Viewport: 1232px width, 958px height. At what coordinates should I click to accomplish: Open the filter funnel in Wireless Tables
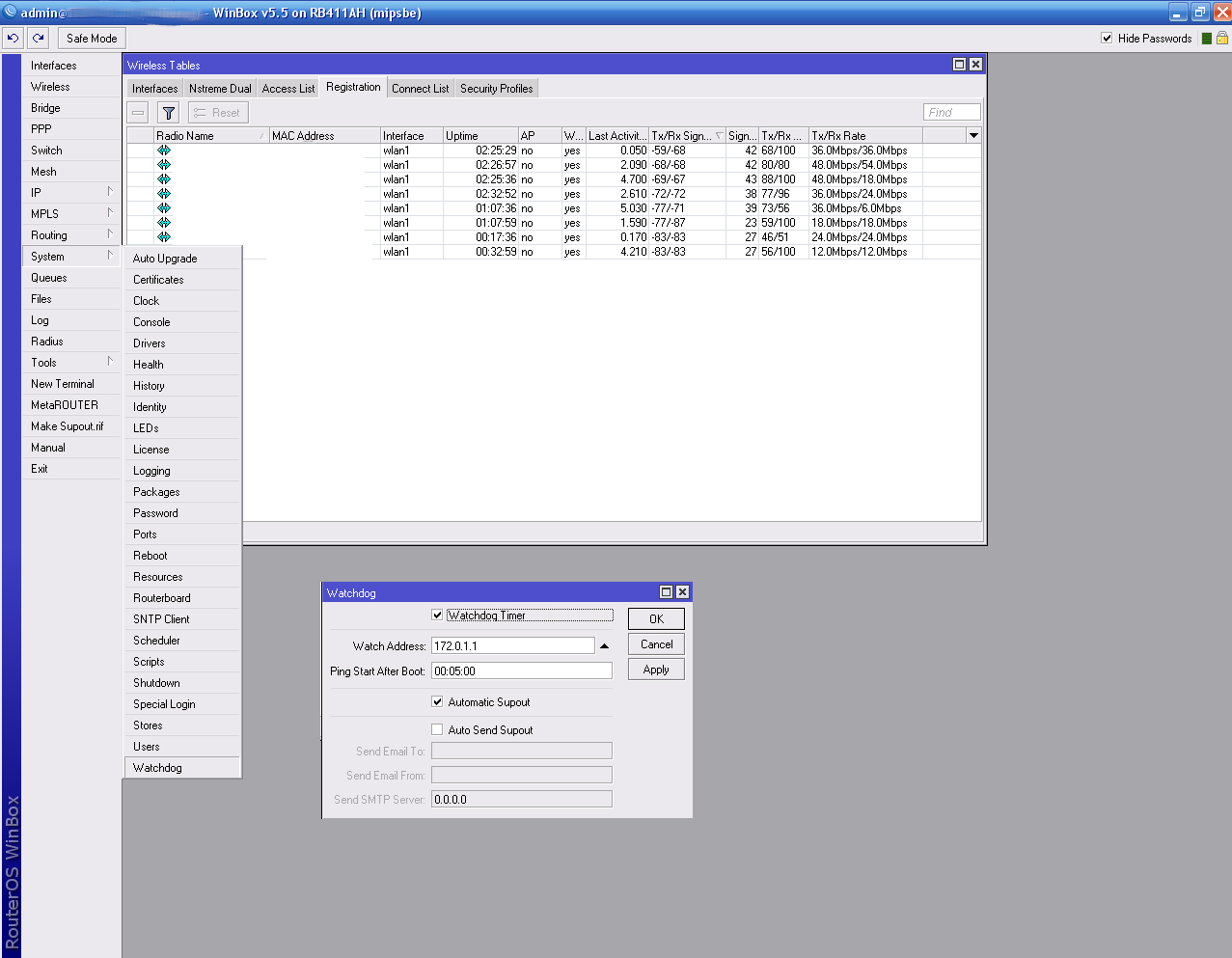(169, 113)
